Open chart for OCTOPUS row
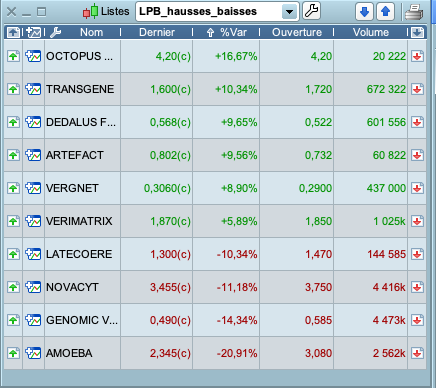 [33, 56]
